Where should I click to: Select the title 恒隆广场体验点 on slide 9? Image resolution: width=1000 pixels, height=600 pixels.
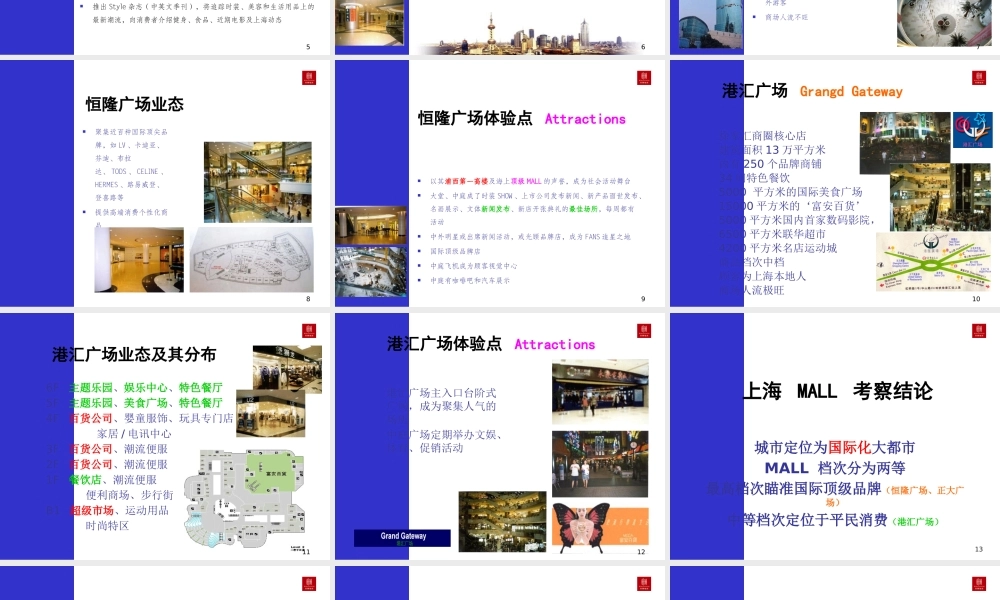(475, 119)
